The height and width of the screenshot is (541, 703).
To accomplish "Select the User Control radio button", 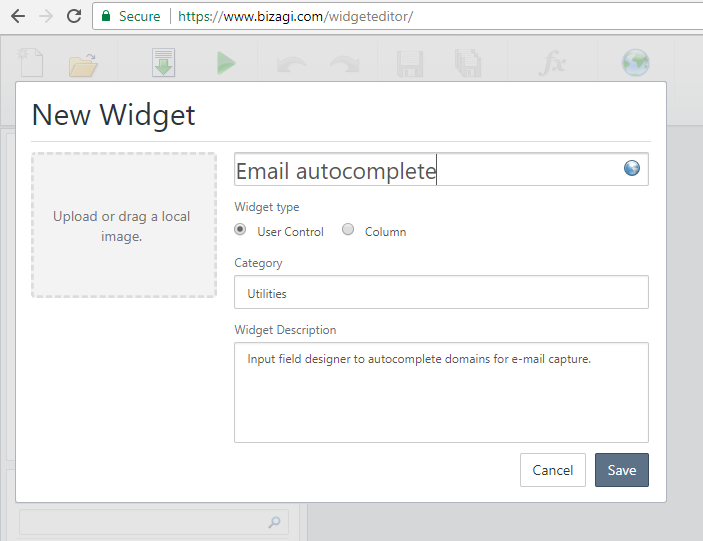I will [240, 229].
